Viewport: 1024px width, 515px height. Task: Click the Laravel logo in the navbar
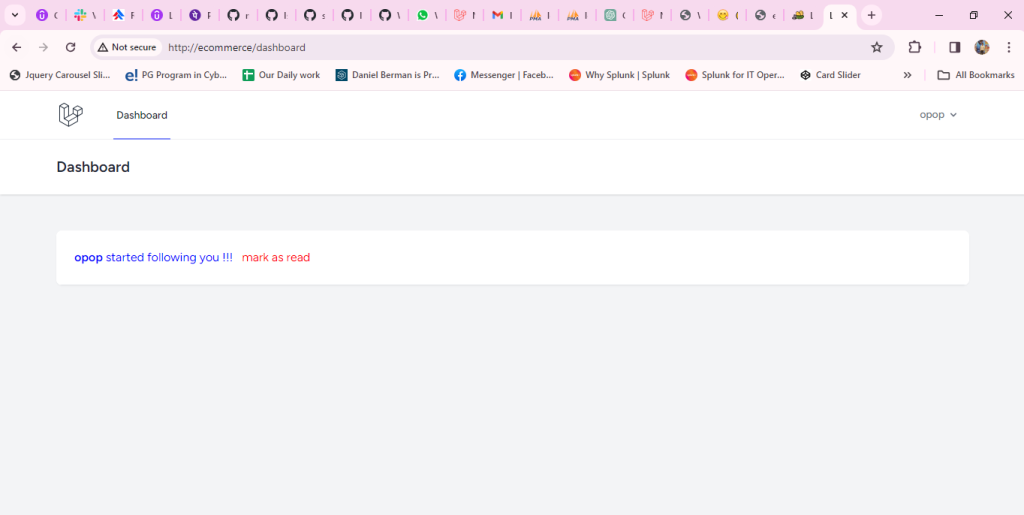point(70,115)
